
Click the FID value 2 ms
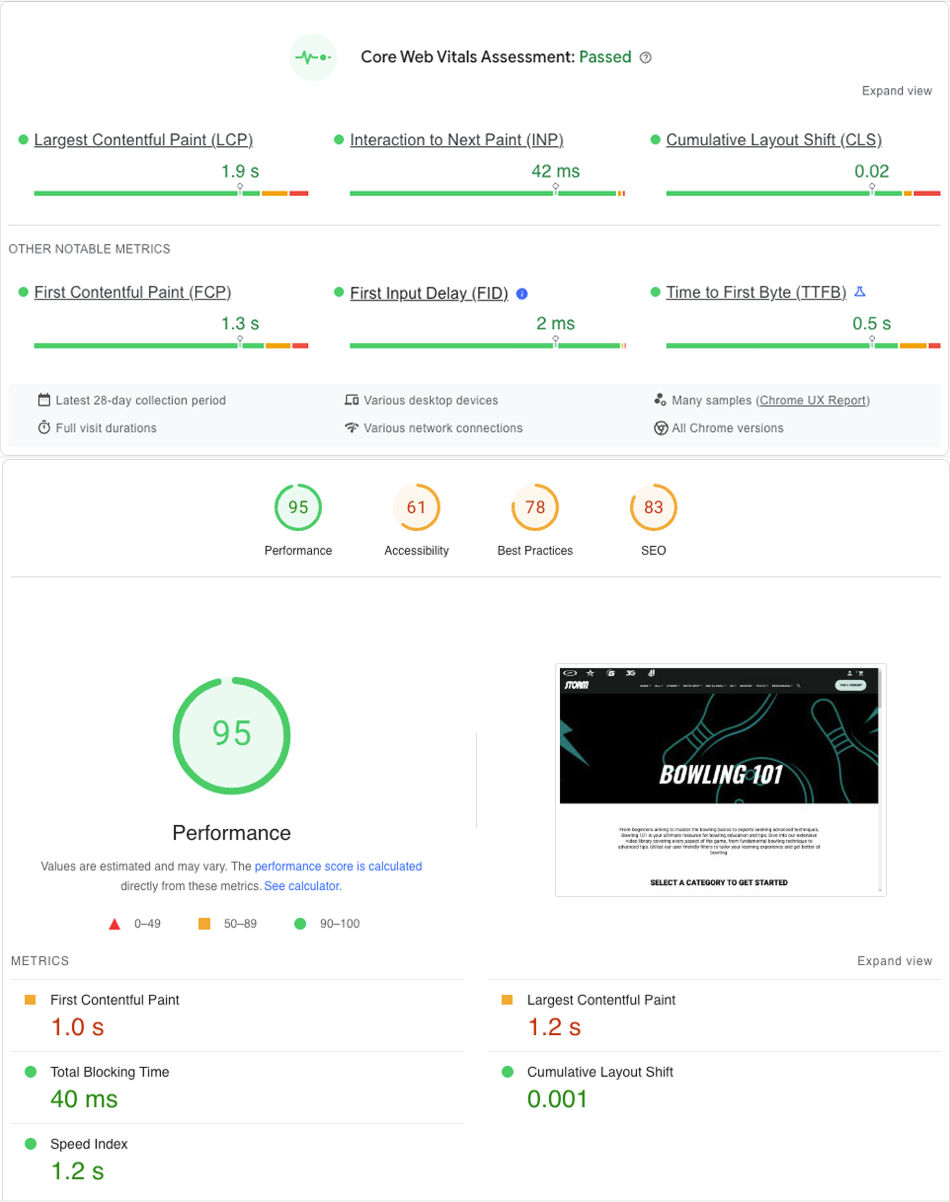coord(555,323)
